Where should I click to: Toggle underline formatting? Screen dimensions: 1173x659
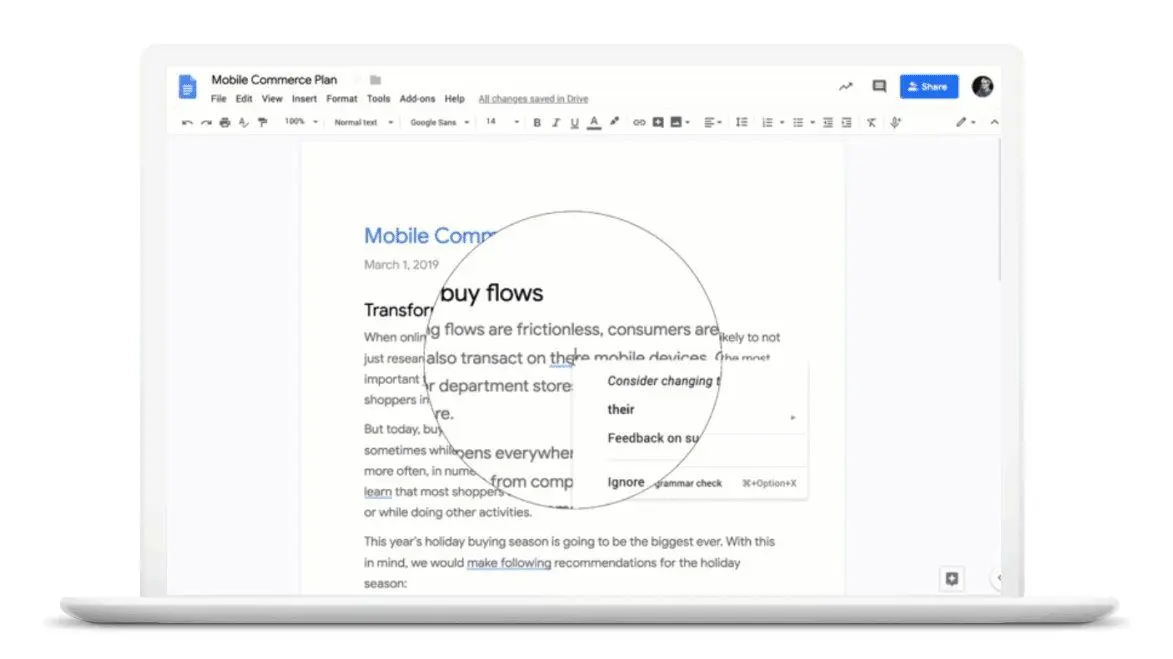573,122
